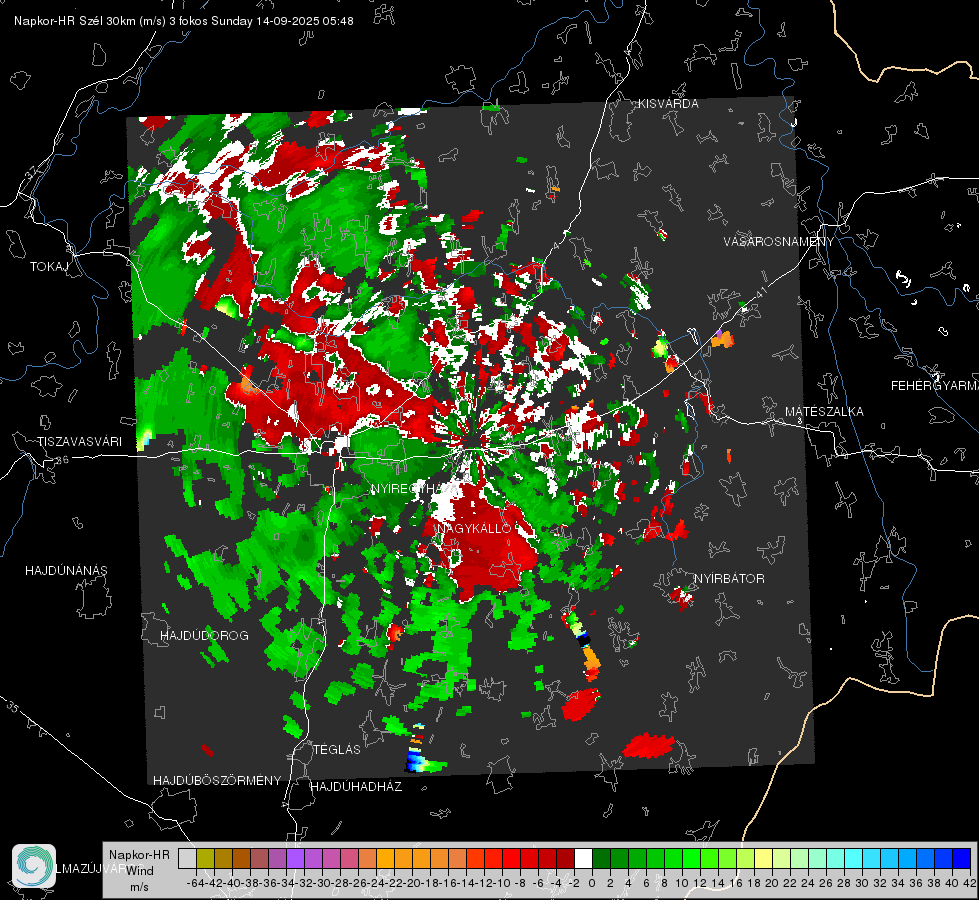The height and width of the screenshot is (900, 979).
Task: Click the FEHÉRGYARMAT label at the right edge
Action: (x=935, y=385)
